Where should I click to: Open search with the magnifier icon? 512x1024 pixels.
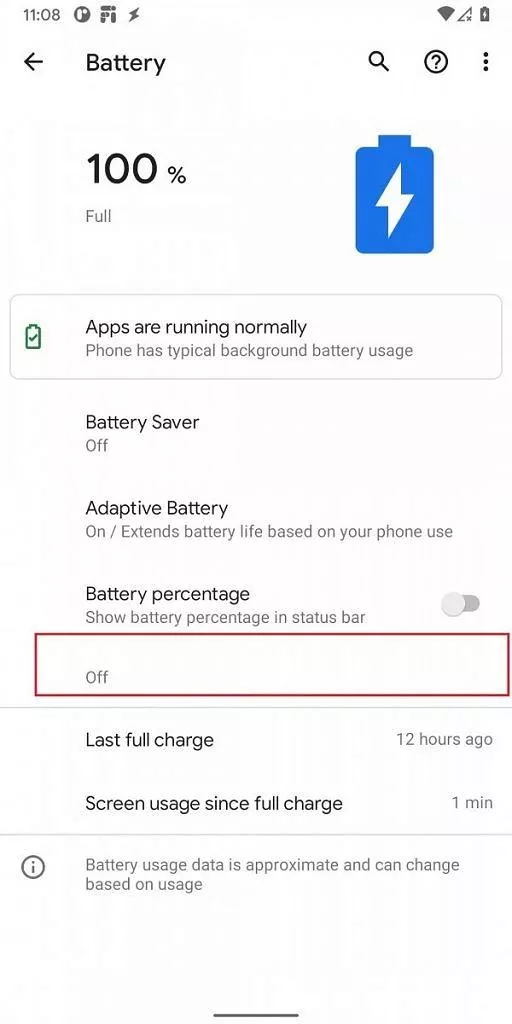tap(379, 62)
